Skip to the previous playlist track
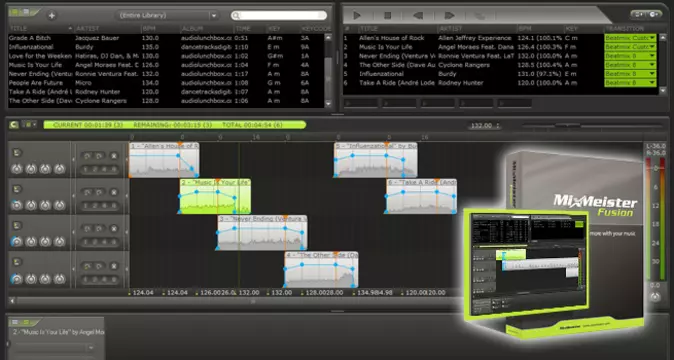This screenshot has height=360, width=674. tap(418, 15)
